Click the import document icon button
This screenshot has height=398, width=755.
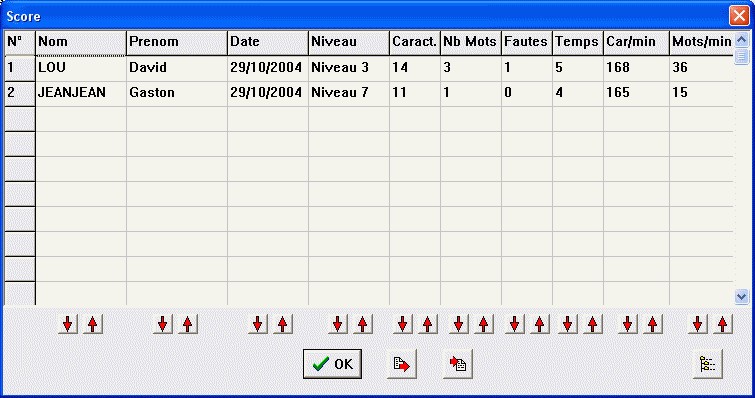tap(457, 364)
